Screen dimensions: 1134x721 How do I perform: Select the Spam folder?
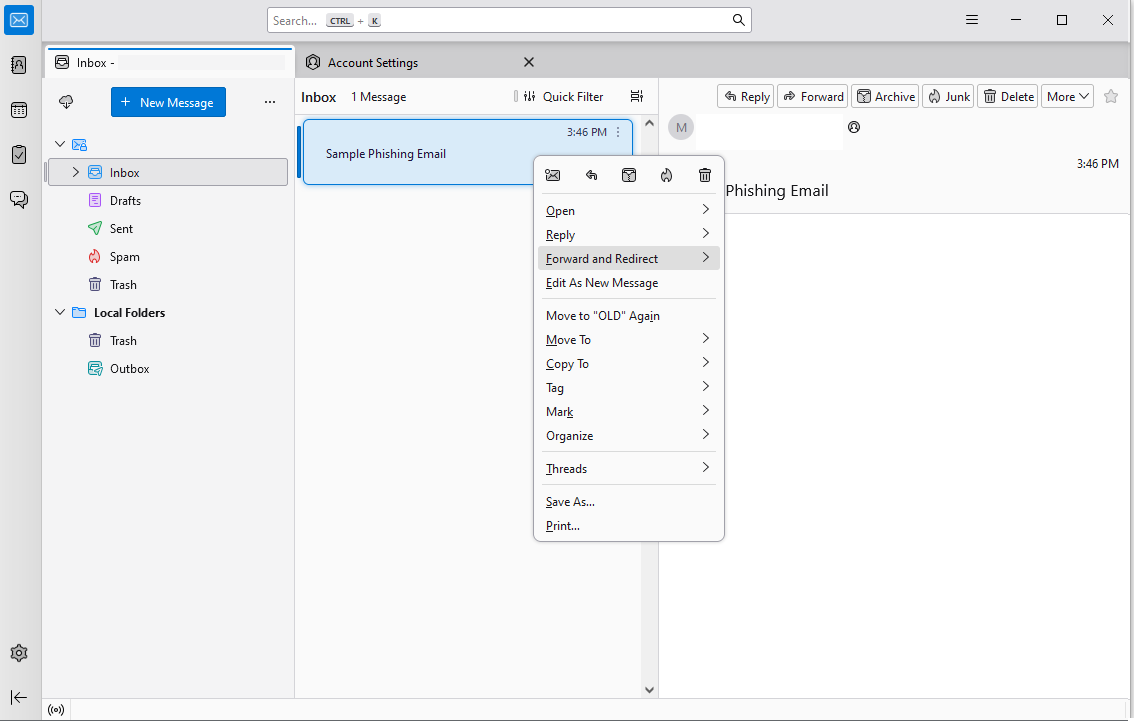(x=168, y=257)
